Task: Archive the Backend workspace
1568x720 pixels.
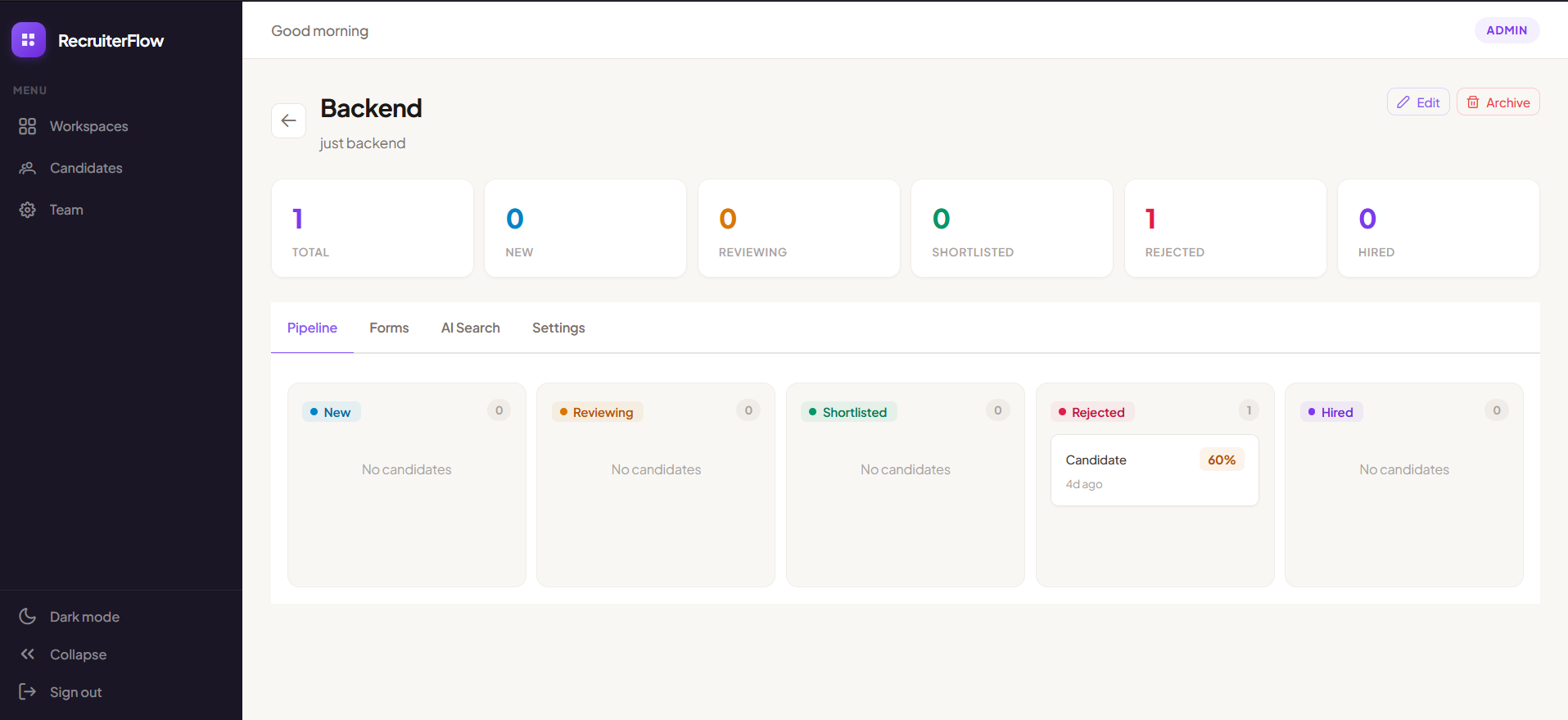Action: click(x=1498, y=102)
